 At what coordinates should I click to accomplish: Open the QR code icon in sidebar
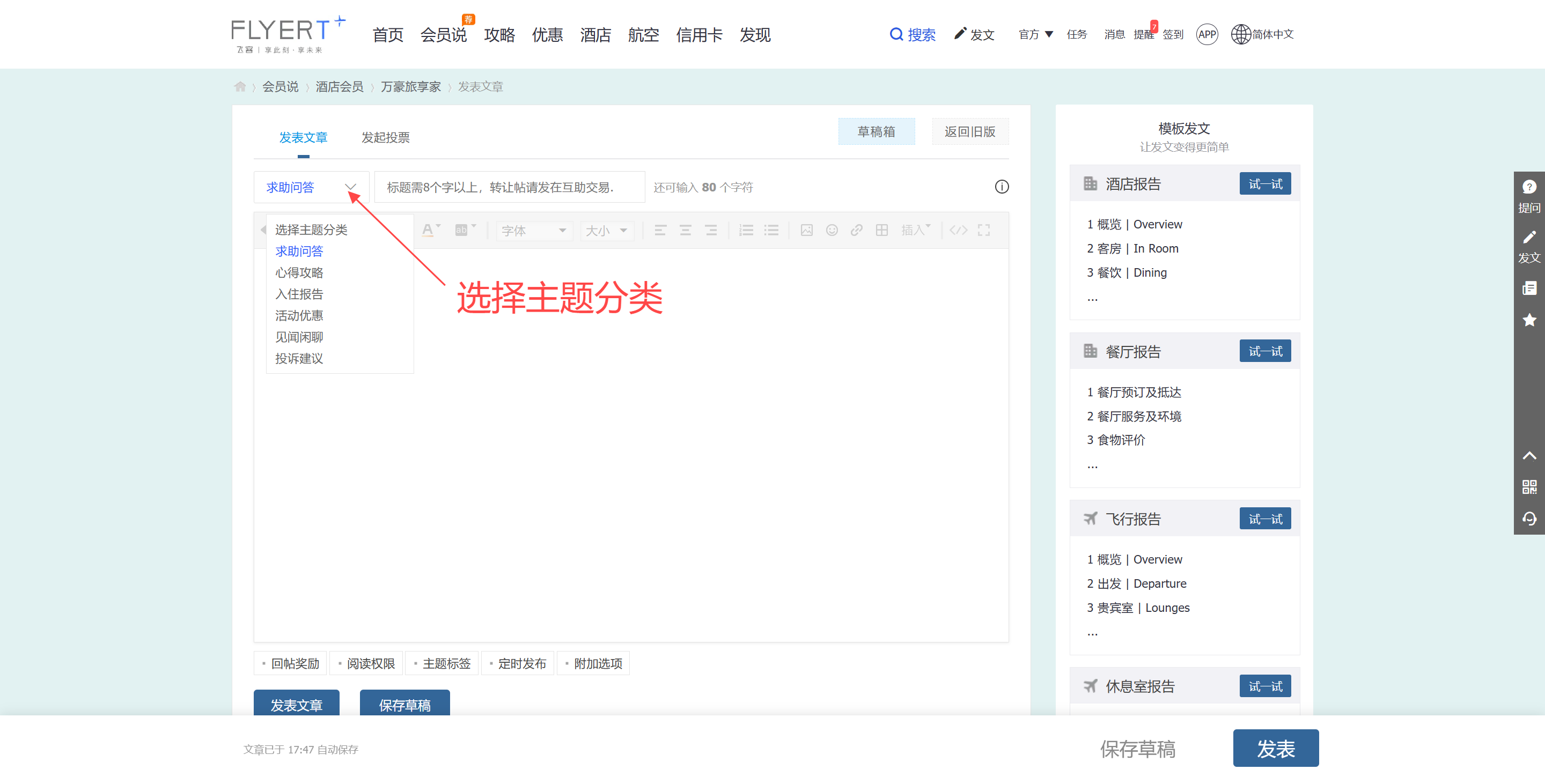[x=1529, y=487]
